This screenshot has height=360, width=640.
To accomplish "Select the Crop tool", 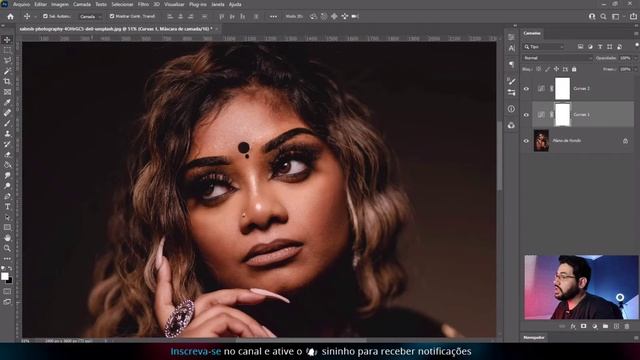I will [7, 81].
